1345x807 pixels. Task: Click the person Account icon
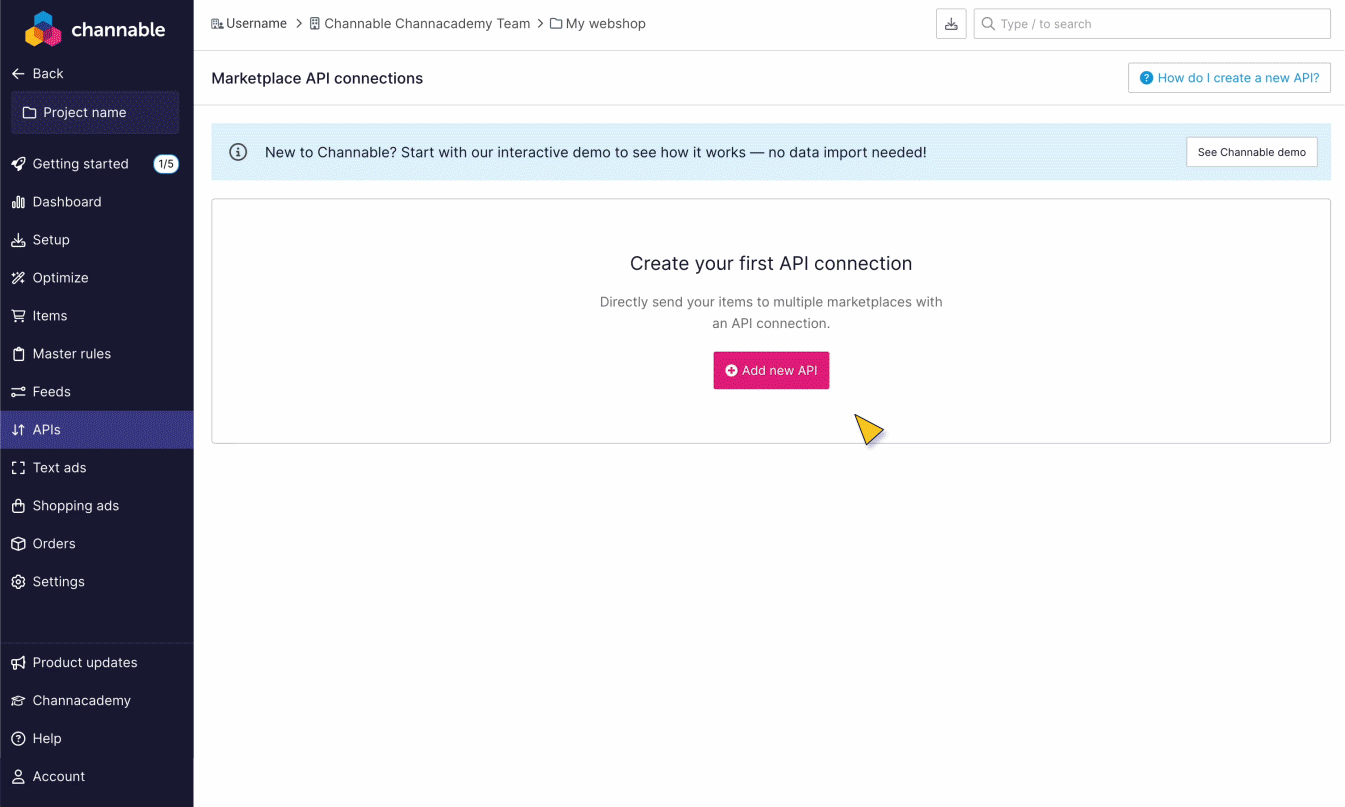coord(18,777)
